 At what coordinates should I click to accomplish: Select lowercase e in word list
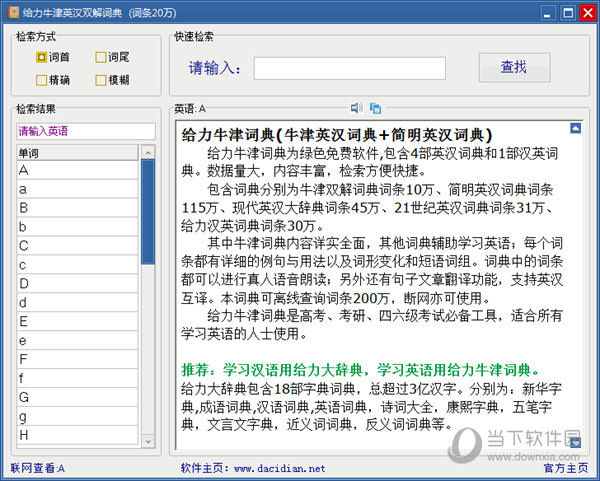pyautogui.click(x=77, y=341)
